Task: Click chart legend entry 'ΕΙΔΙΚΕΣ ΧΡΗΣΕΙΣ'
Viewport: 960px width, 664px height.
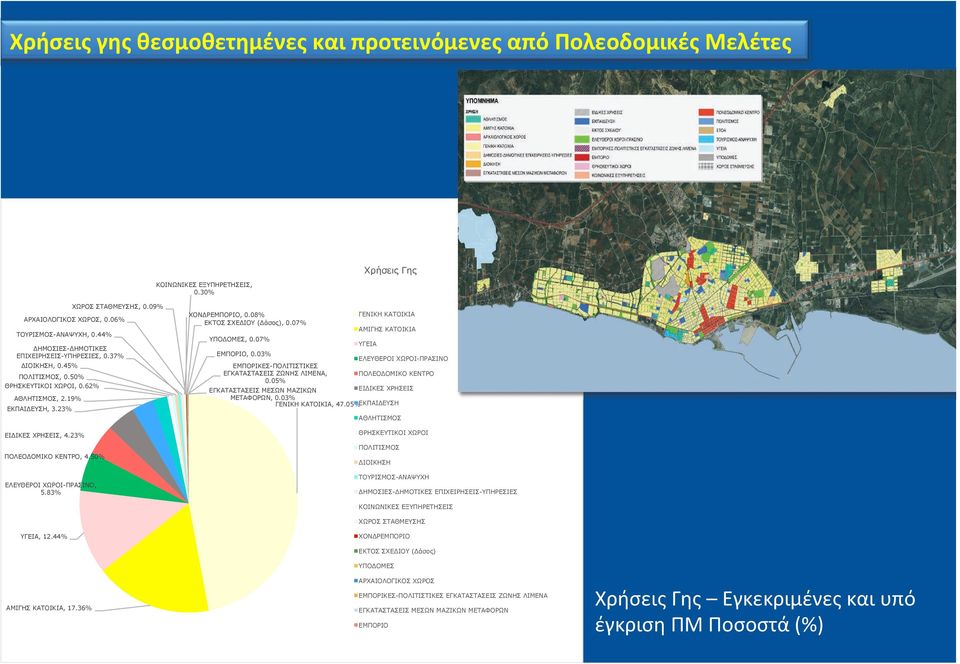Action: [384, 388]
